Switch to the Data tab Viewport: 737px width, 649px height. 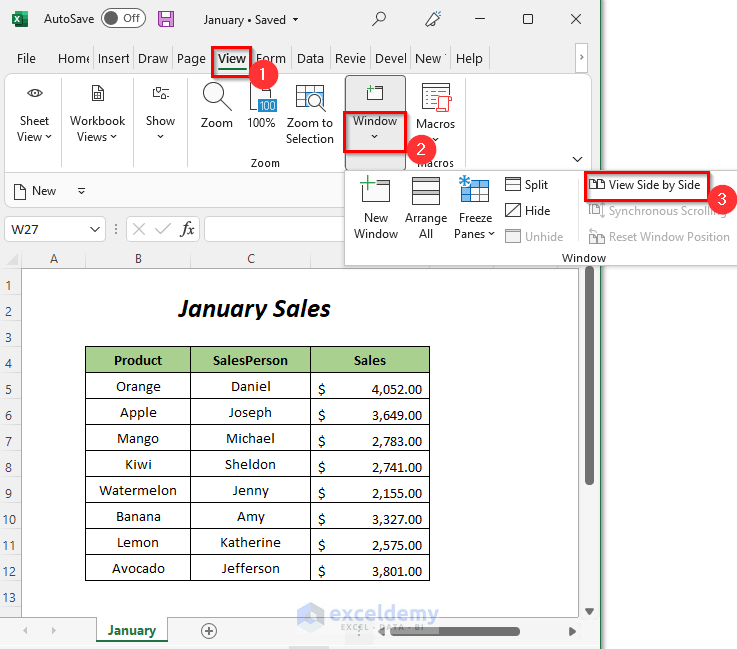(x=310, y=59)
